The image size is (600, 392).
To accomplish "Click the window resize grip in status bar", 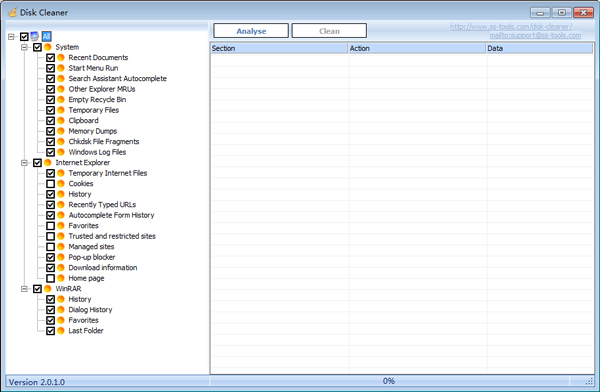I will (x=589, y=382).
